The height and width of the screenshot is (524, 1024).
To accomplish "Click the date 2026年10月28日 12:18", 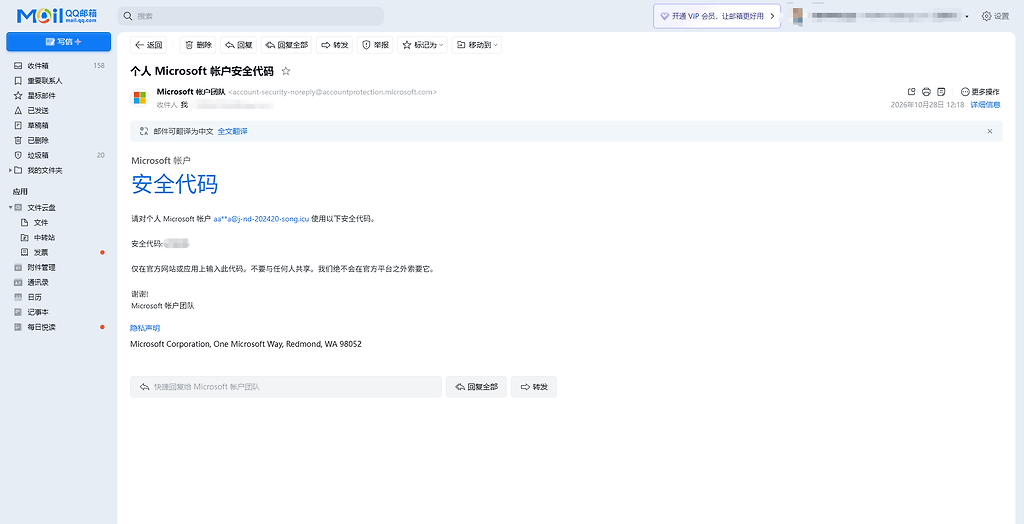I will click(x=927, y=105).
